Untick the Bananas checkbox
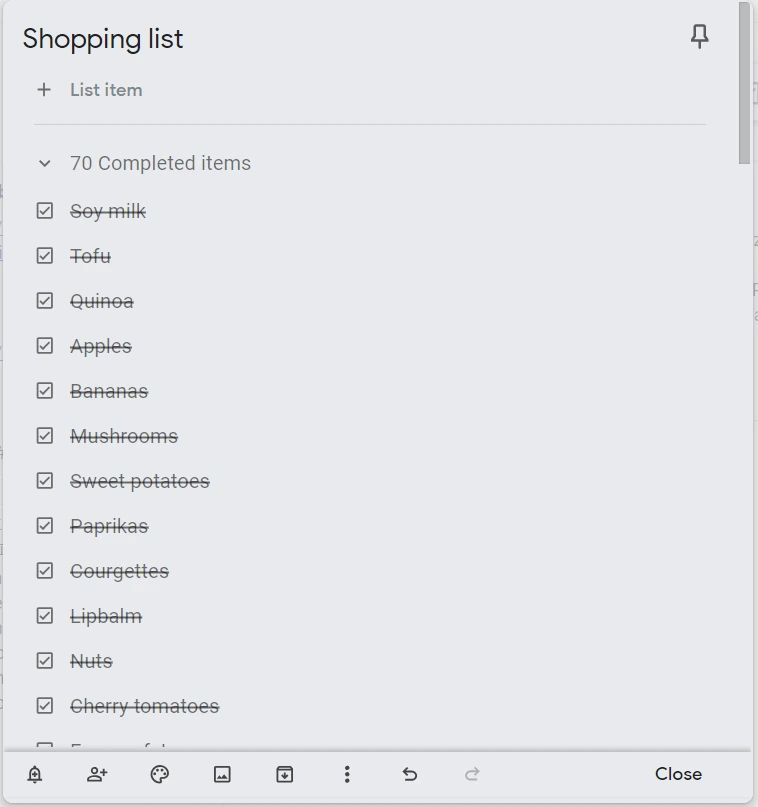 (x=45, y=391)
